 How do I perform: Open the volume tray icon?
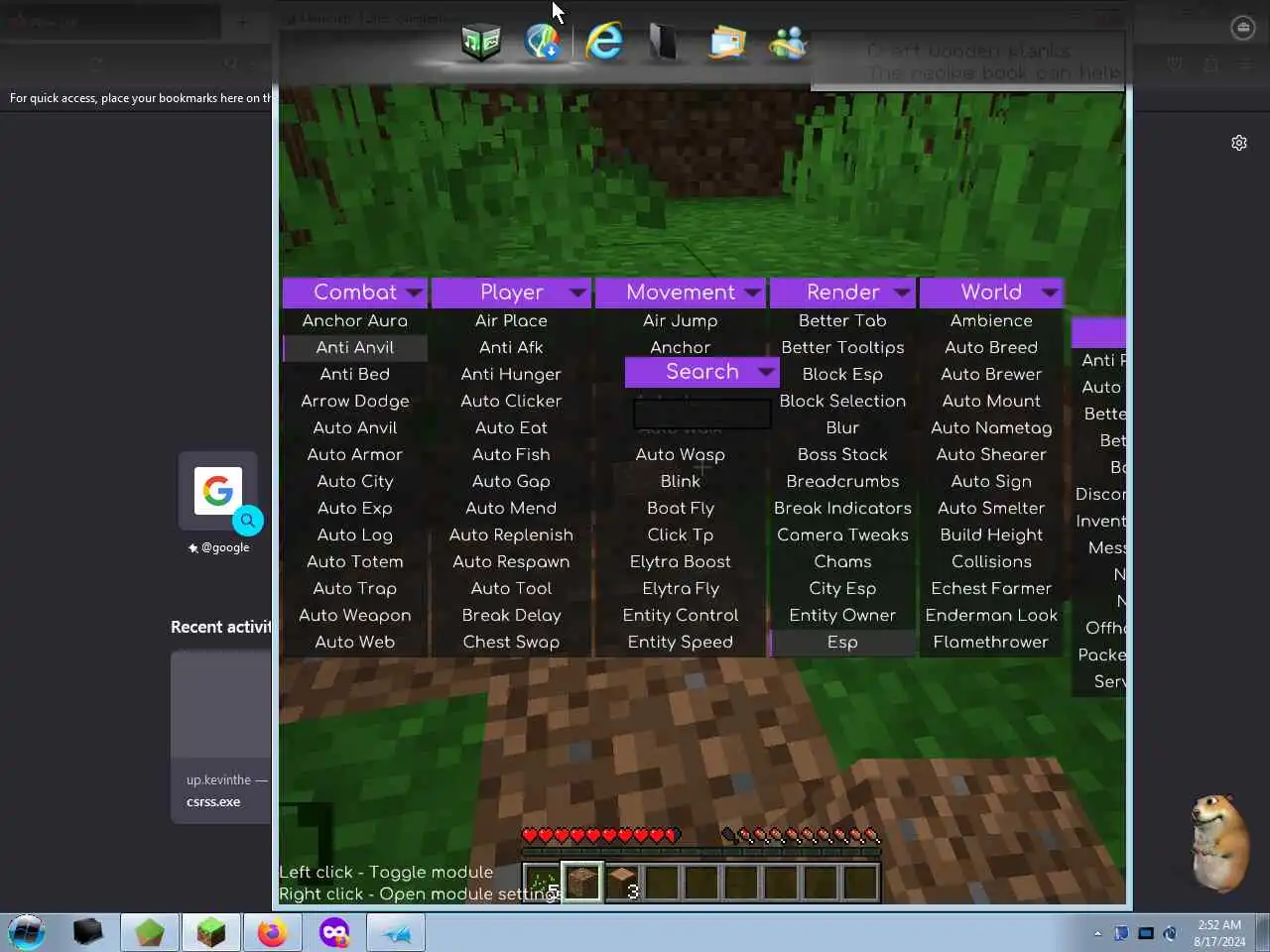1170,933
